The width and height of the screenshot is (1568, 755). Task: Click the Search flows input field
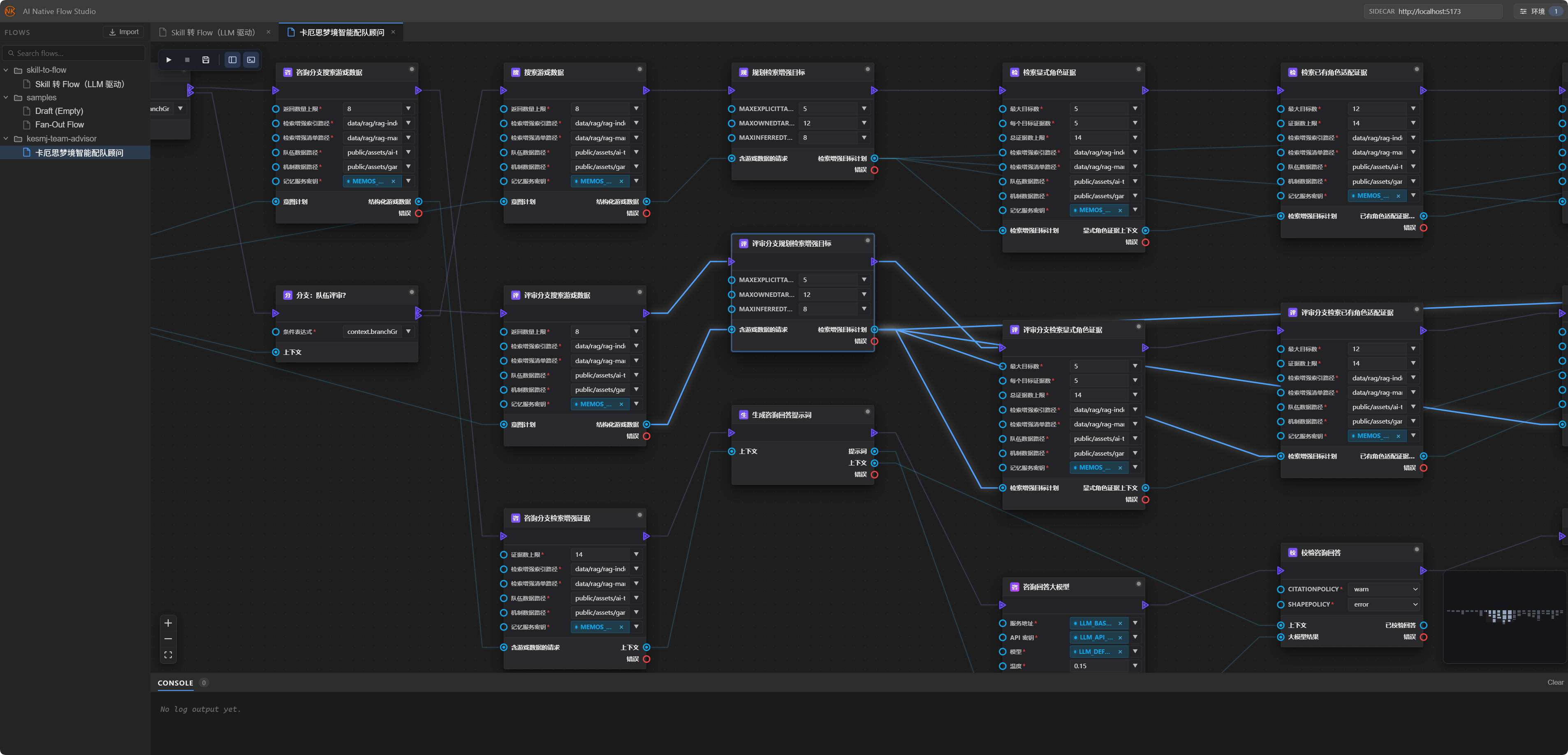(x=74, y=53)
